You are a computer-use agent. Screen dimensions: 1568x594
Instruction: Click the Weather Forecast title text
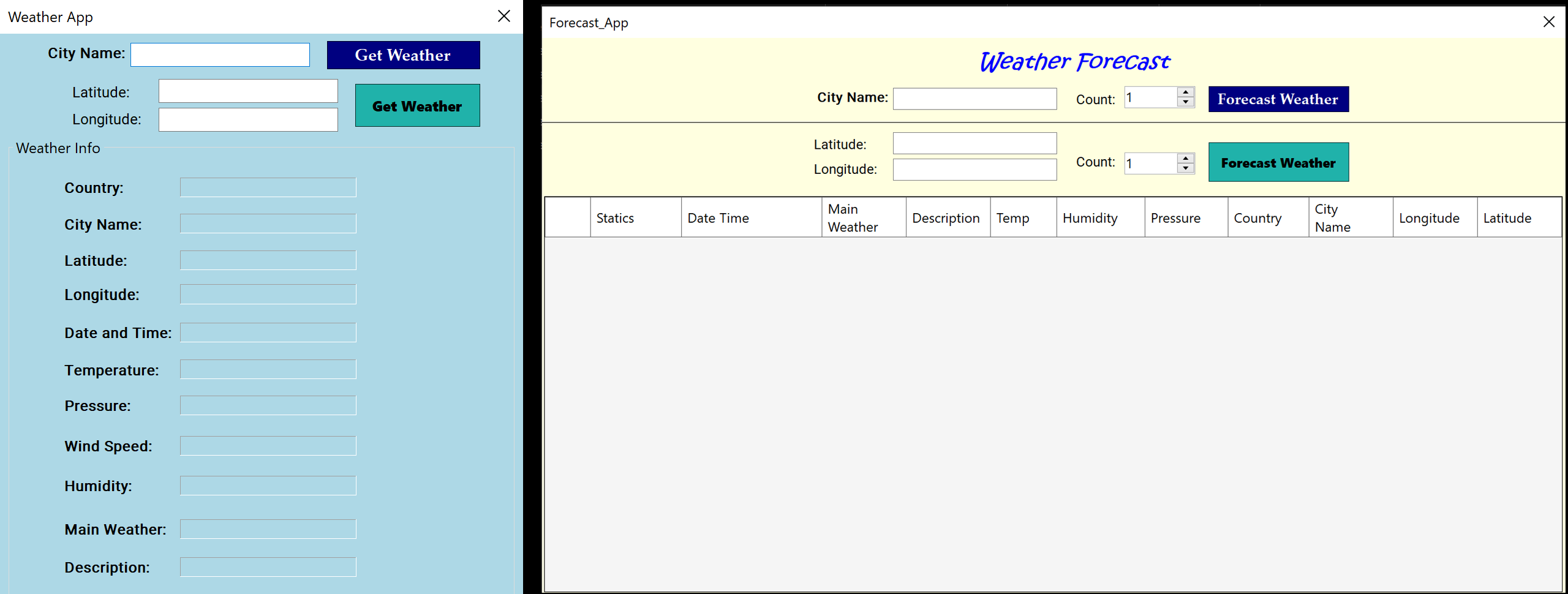coord(1074,61)
